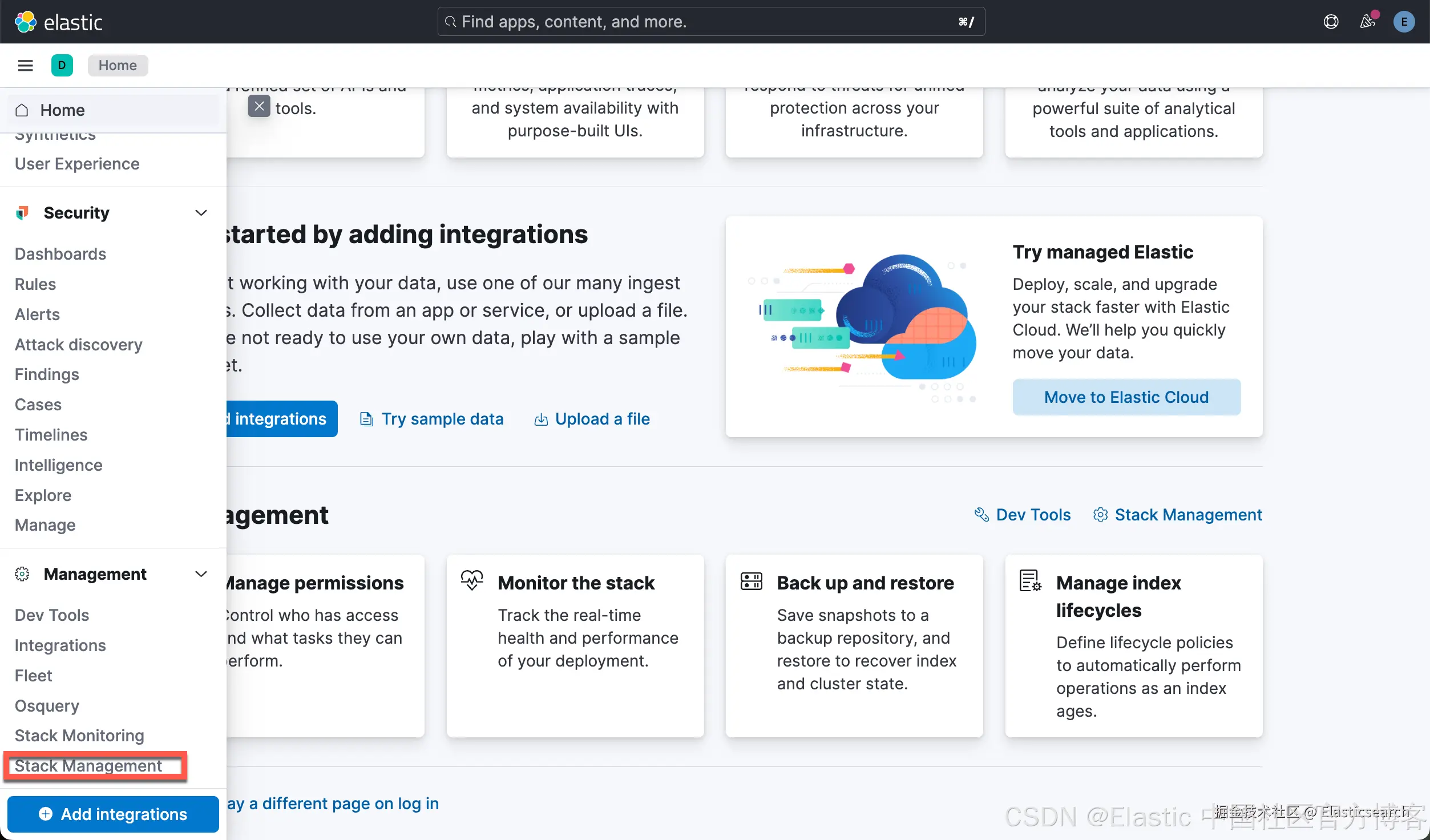Click the user avatar E
Viewport: 1430px width, 840px height.
[1404, 22]
